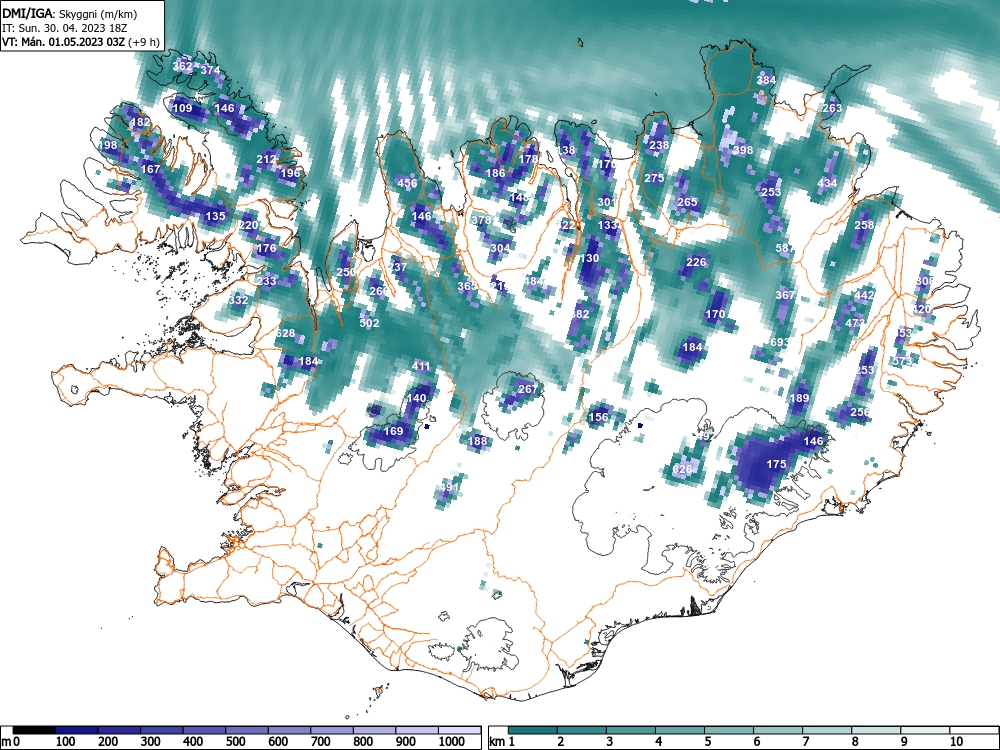Screen dimensions: 1000x750
Task: Choose the palest lavender swatch after 1000 m
Action: click(x=460, y=730)
